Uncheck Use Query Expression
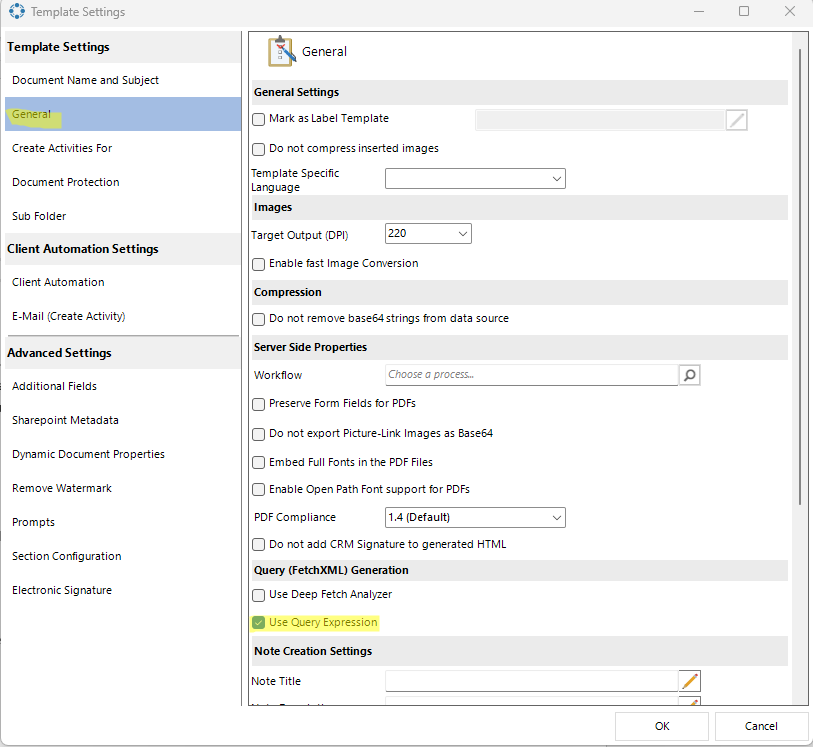 [x=259, y=623]
